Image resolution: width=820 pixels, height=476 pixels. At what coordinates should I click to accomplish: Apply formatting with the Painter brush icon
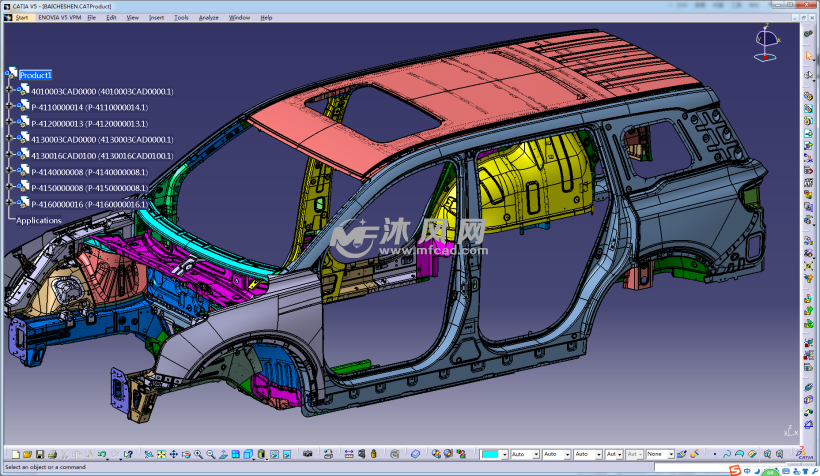click(681, 454)
